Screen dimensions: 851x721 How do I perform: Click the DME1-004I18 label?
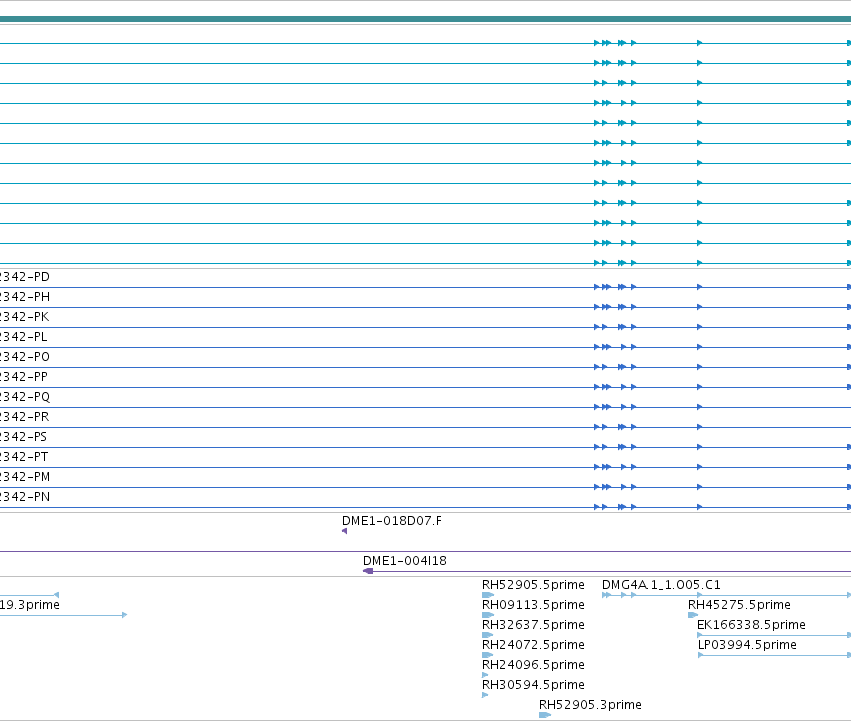click(405, 561)
